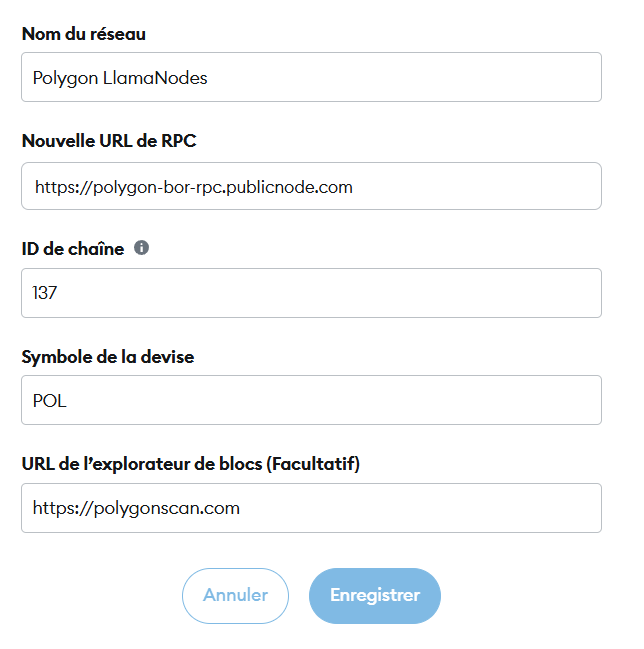Click the word '(Facultatif)' in the explorer label

pyautogui.click(x=313, y=464)
